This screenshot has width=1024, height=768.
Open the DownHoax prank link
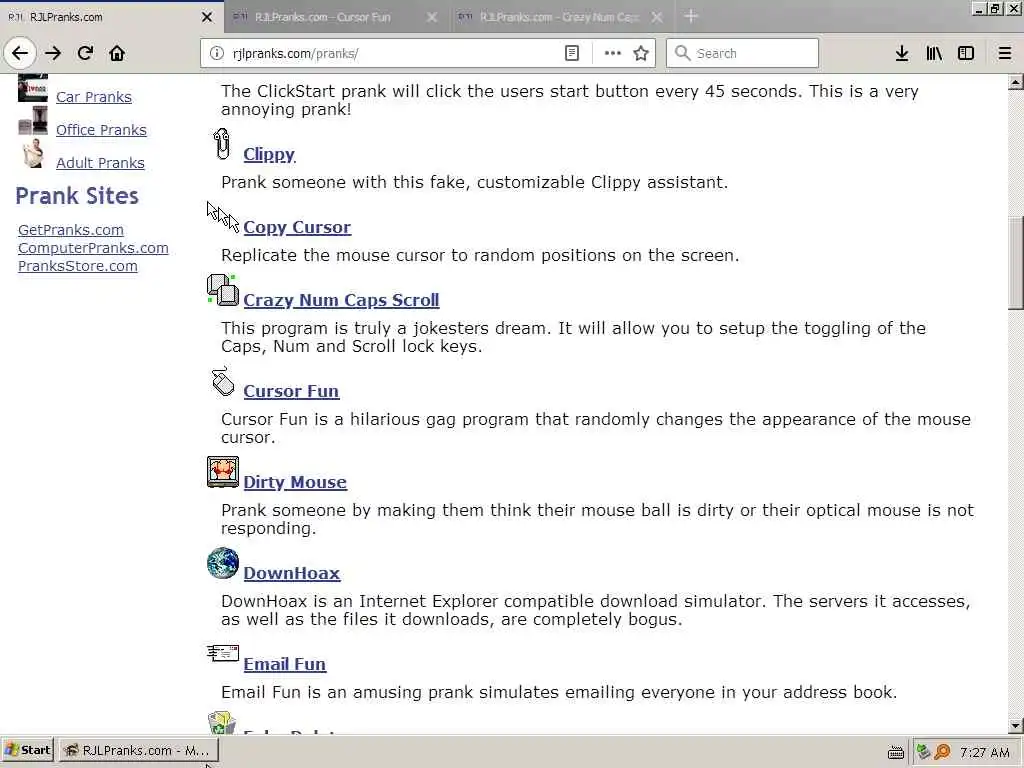tap(292, 573)
